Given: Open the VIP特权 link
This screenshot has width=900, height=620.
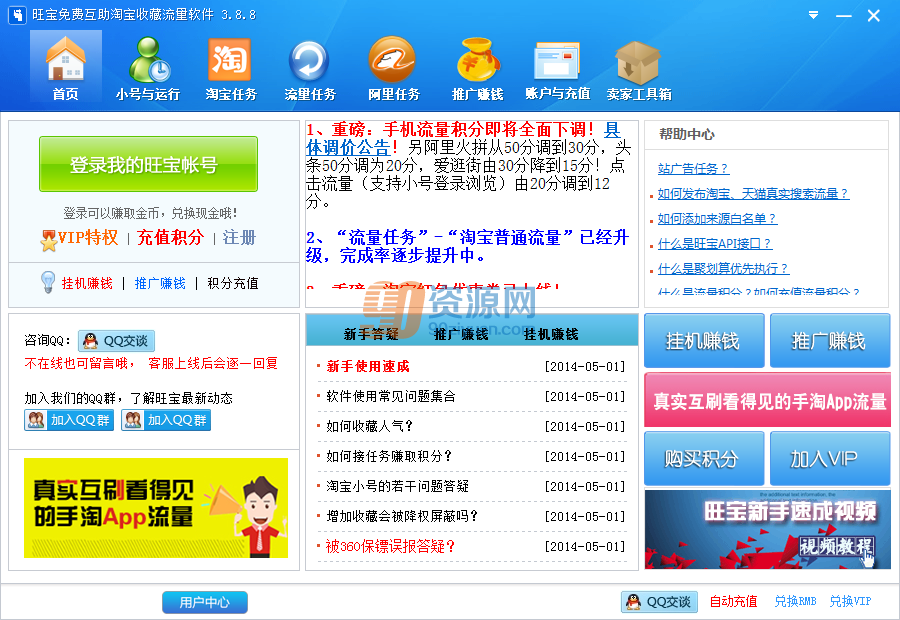Looking at the screenshot, I should (88, 238).
